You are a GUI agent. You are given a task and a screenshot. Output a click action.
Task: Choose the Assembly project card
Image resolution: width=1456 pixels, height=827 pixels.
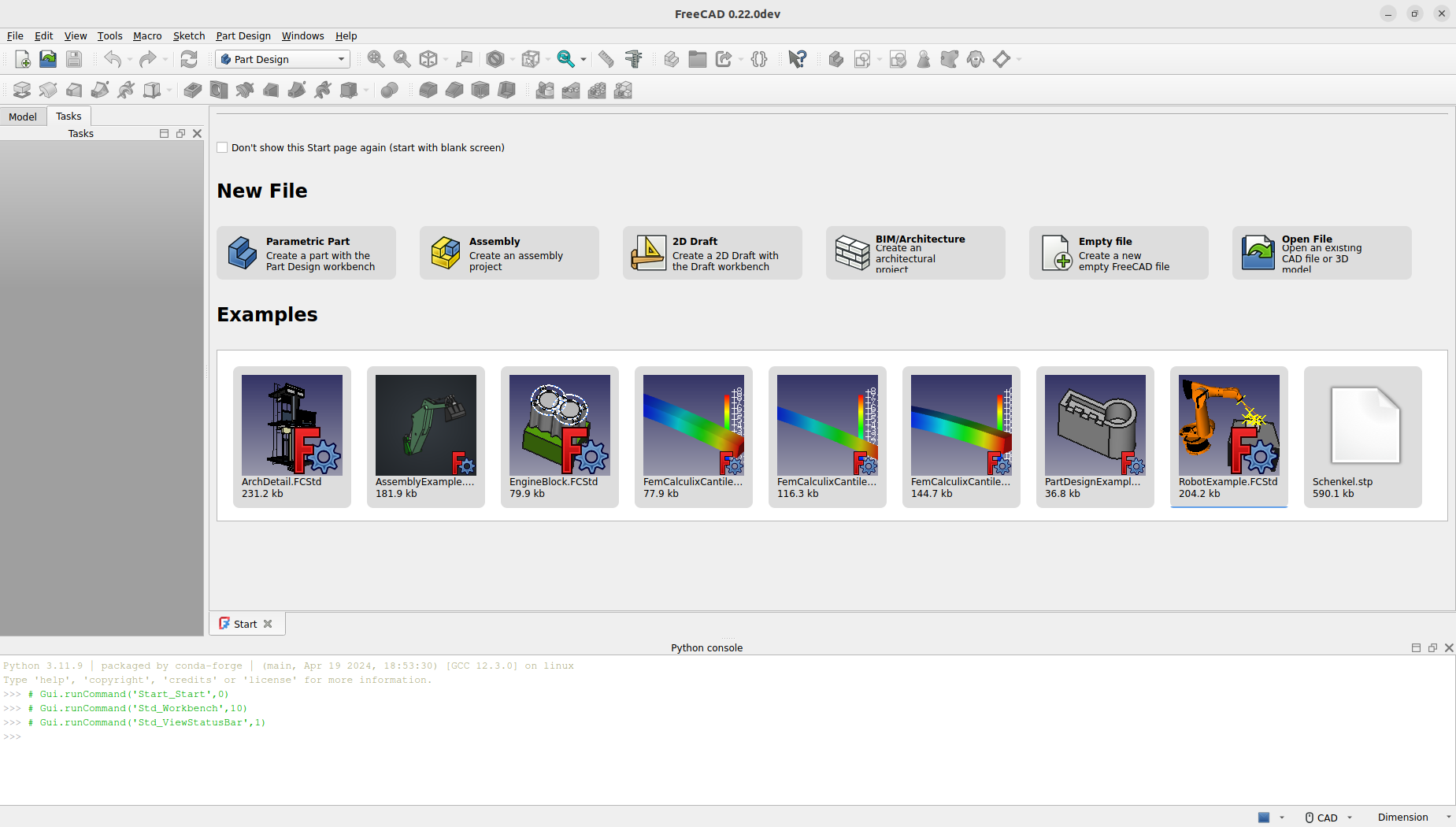point(509,253)
